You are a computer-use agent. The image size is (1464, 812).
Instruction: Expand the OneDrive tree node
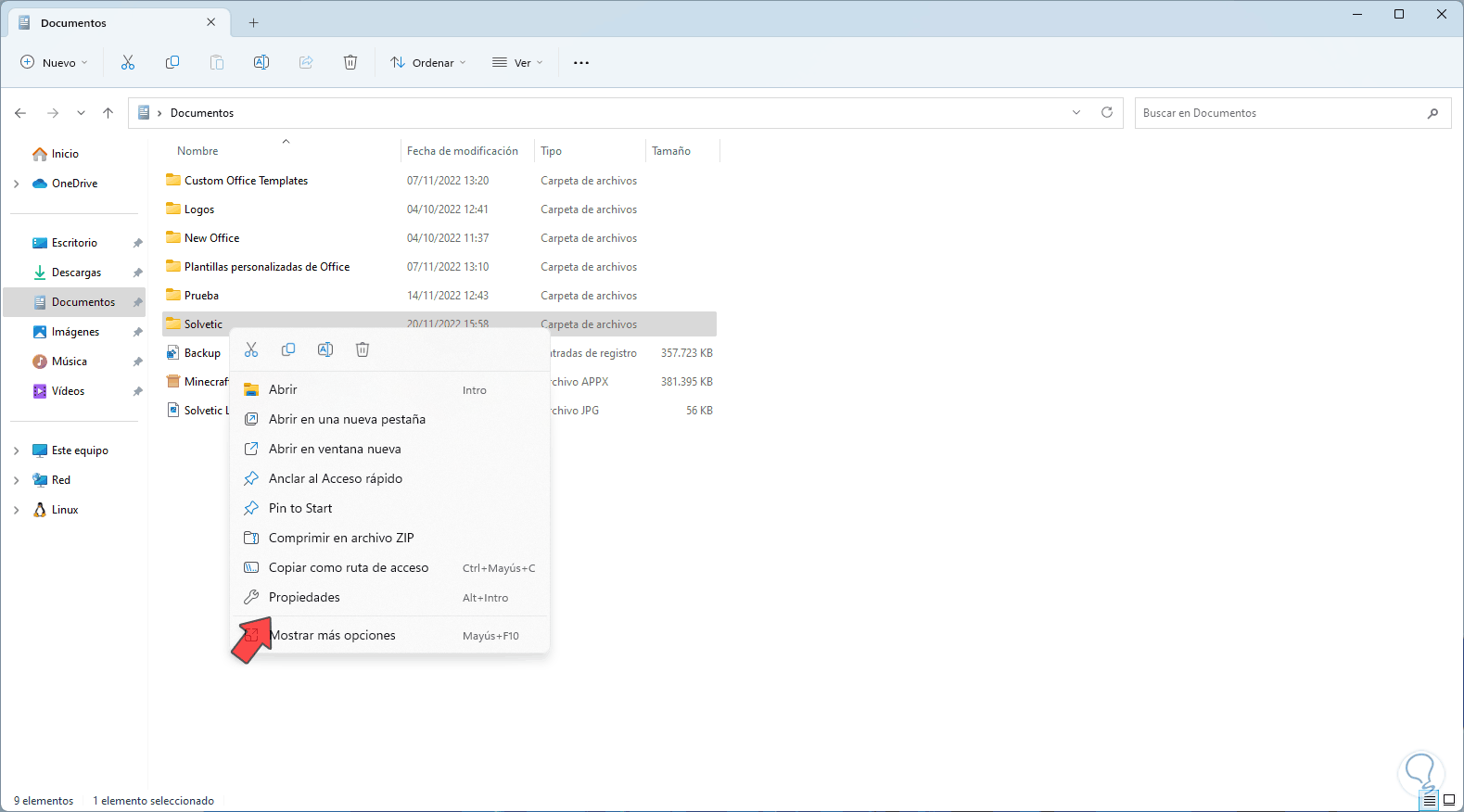(17, 184)
